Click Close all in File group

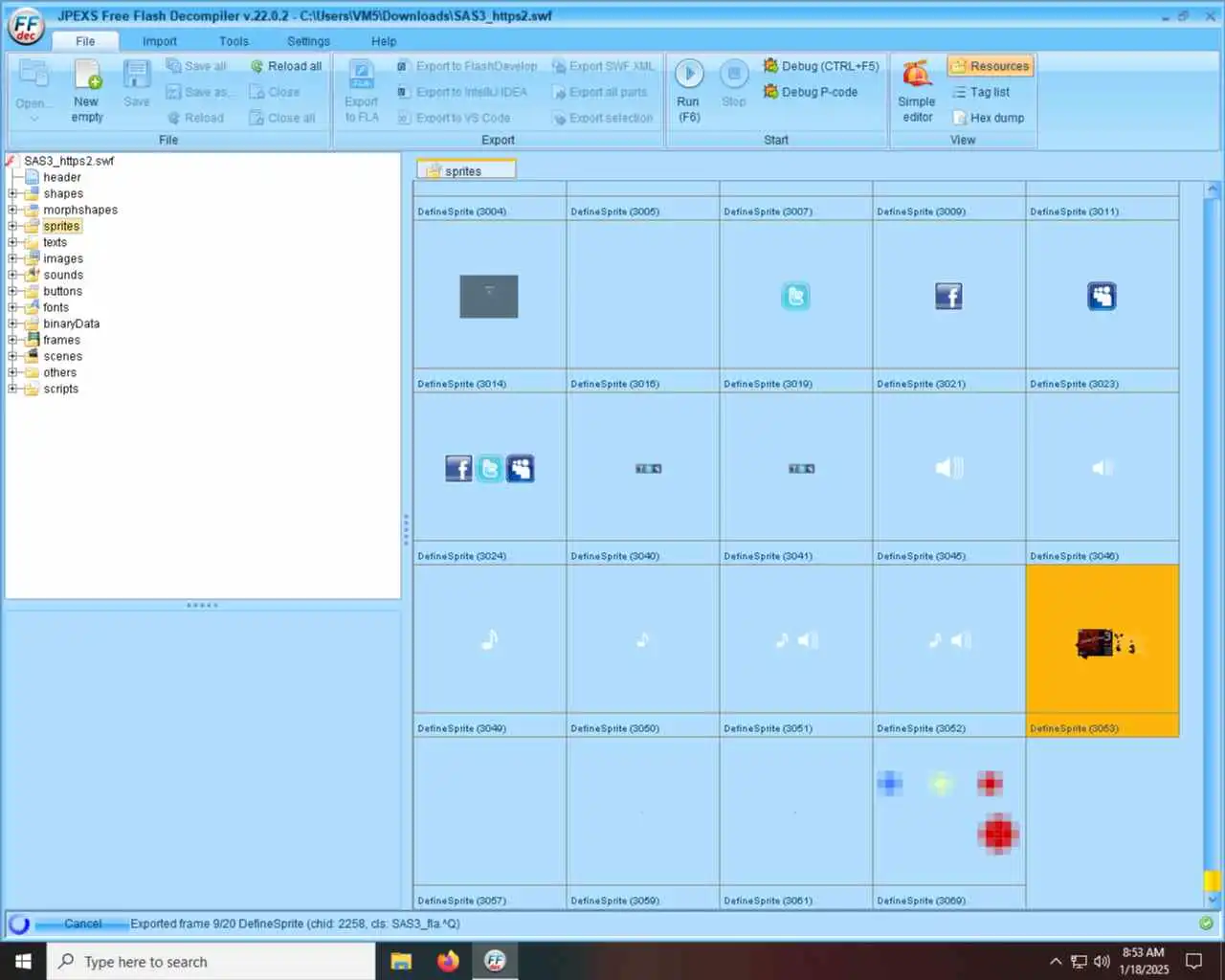point(282,118)
